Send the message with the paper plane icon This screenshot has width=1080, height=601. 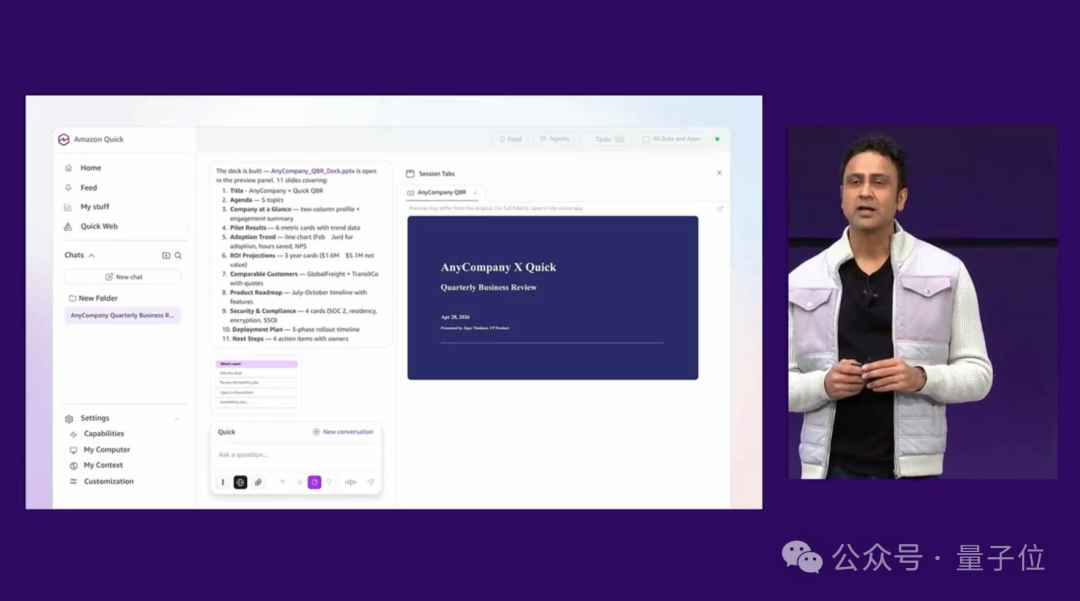coord(371,483)
